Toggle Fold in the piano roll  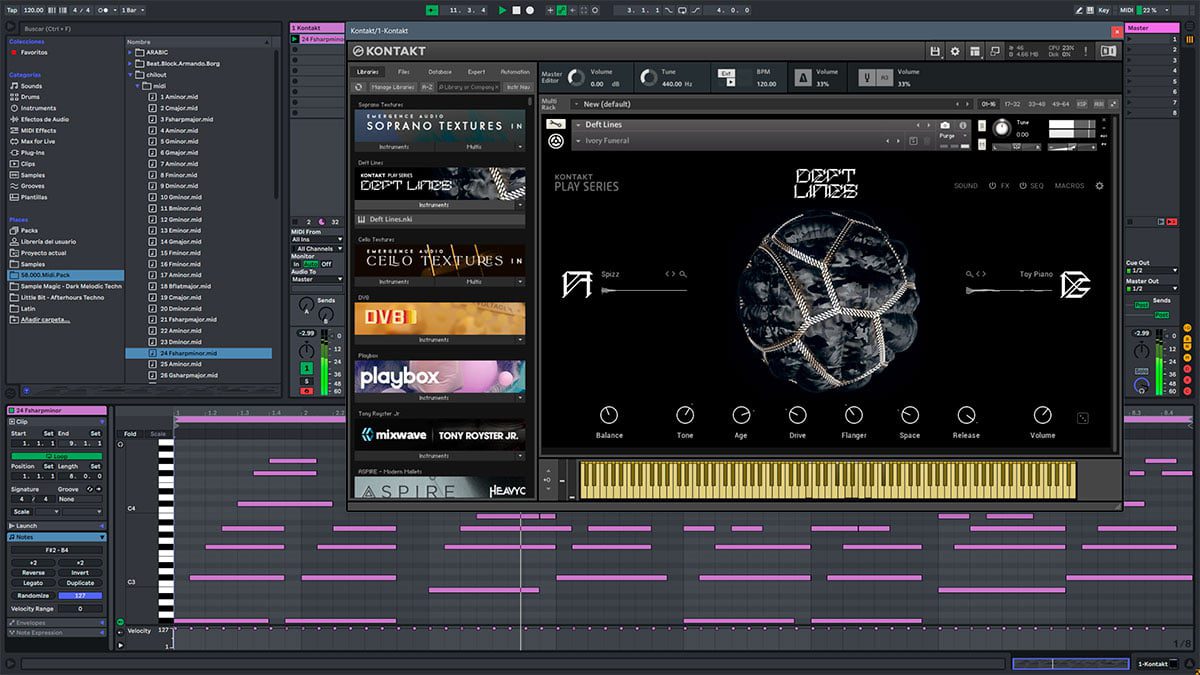pyautogui.click(x=130, y=434)
